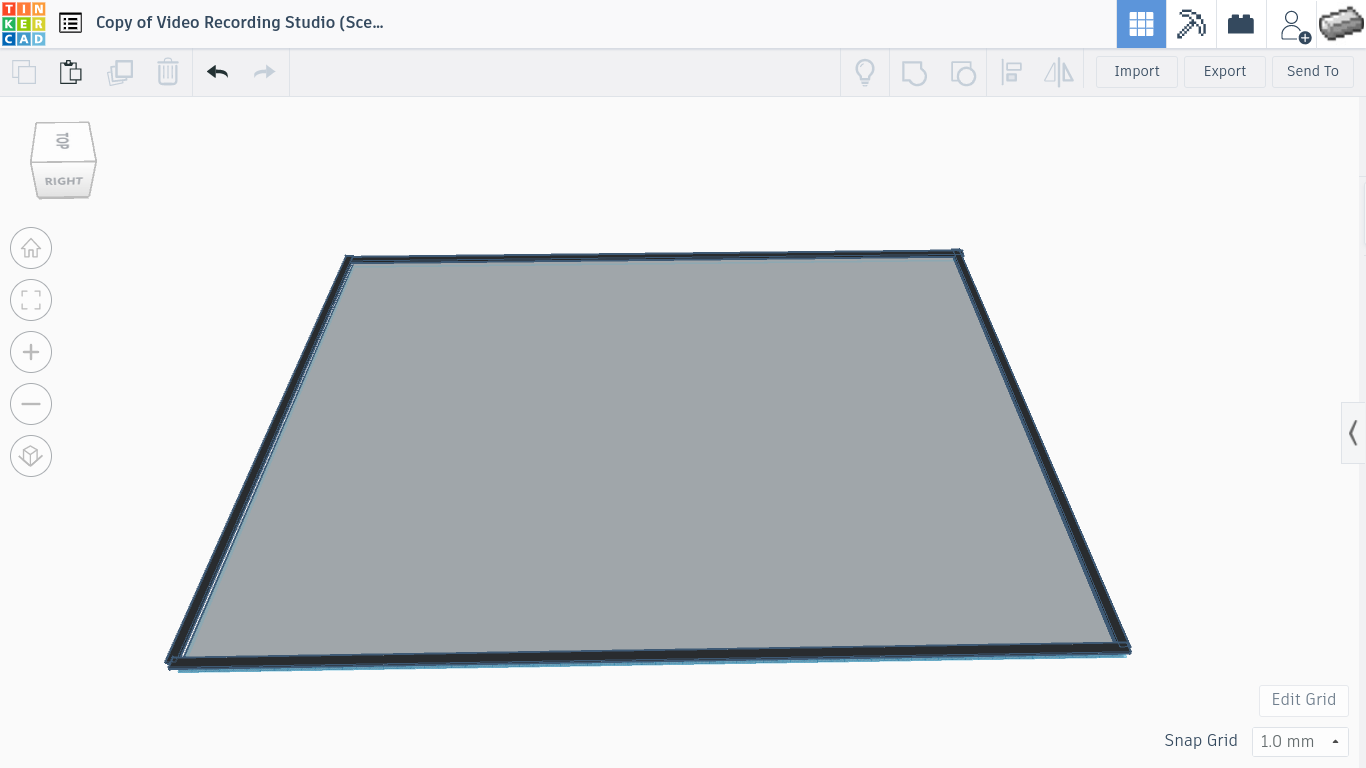Open the Snap Grid dropdown
Viewport: 1366px width, 768px height.
1300,741
